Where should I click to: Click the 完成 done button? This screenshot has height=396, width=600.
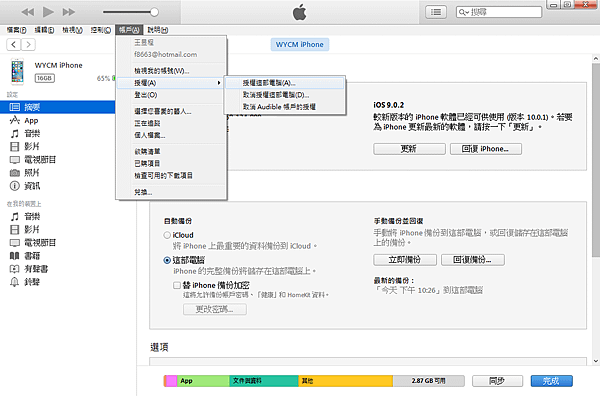pos(551,381)
